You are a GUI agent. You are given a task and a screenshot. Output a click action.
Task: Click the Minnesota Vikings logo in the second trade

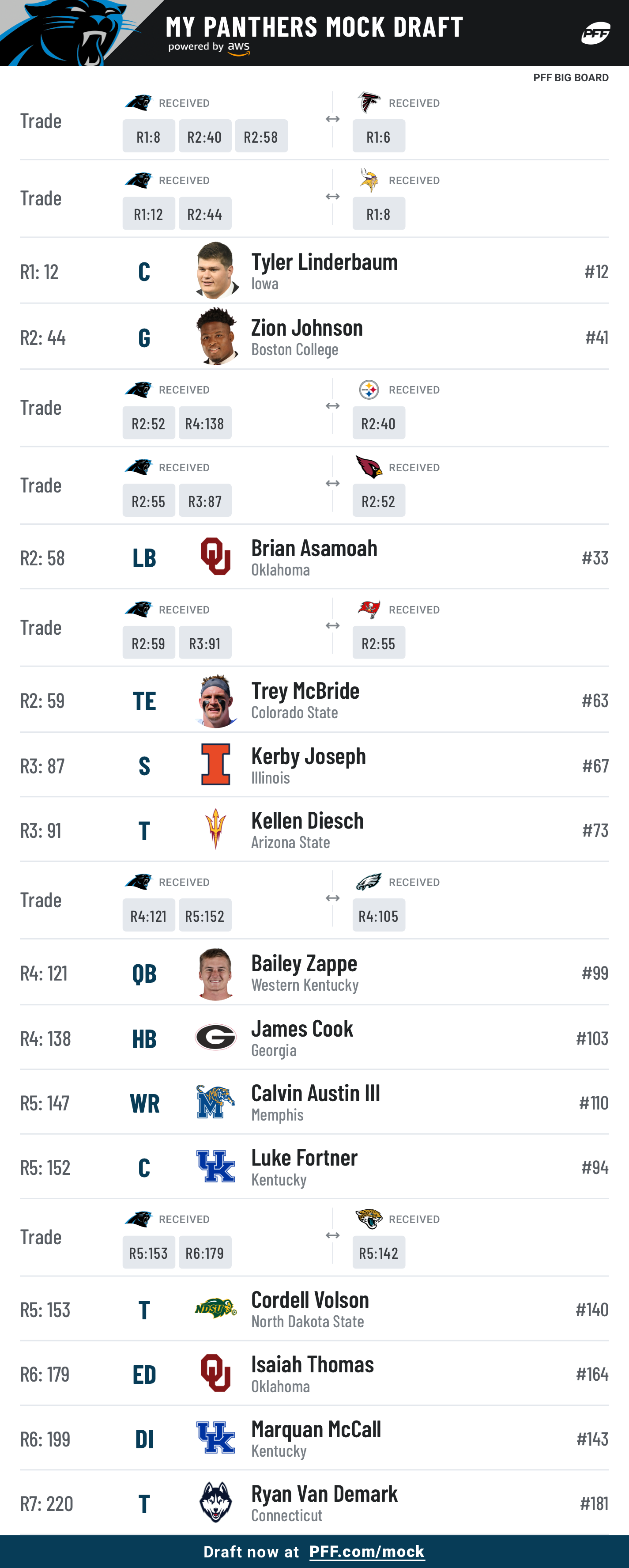369,180
